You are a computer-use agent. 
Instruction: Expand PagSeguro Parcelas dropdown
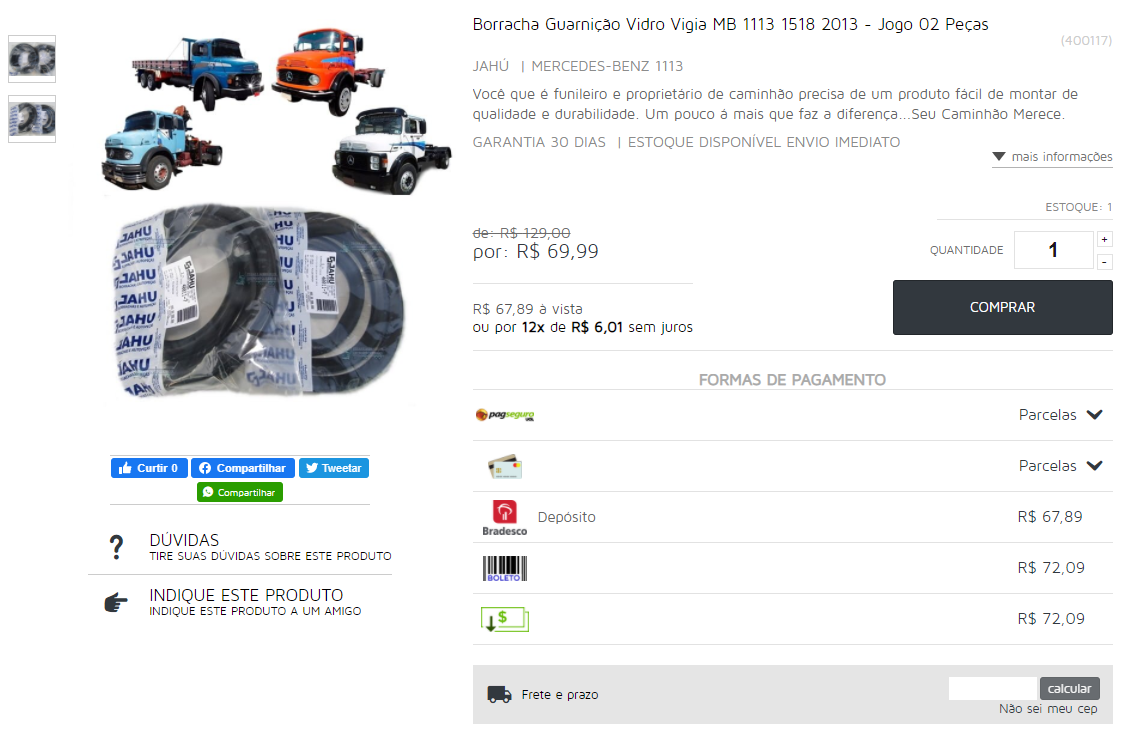(x=1060, y=415)
